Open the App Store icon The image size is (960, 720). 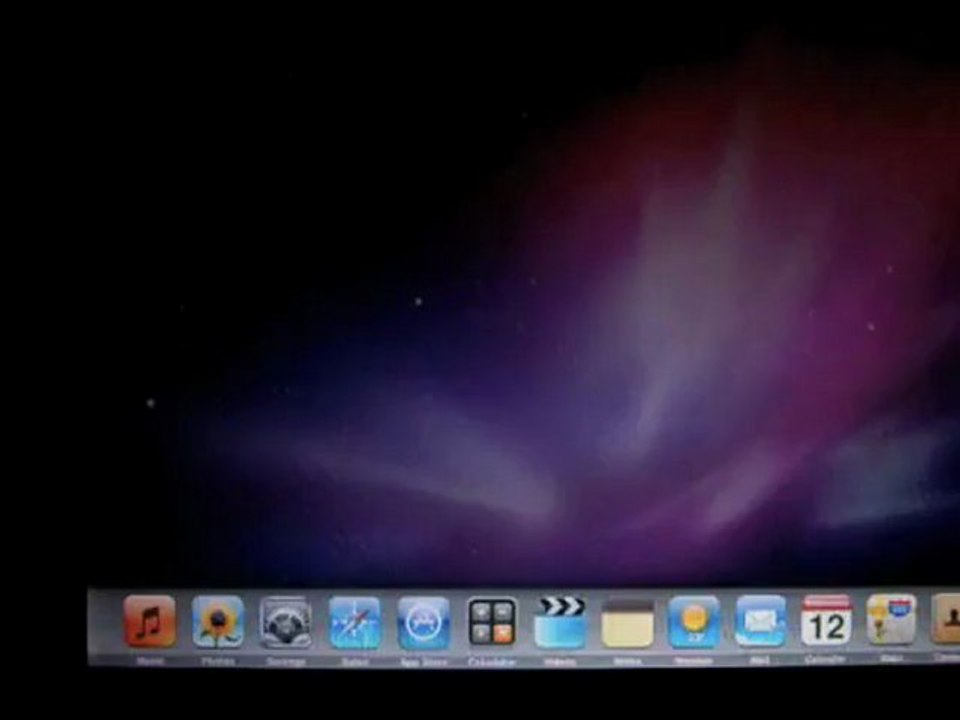click(x=423, y=623)
